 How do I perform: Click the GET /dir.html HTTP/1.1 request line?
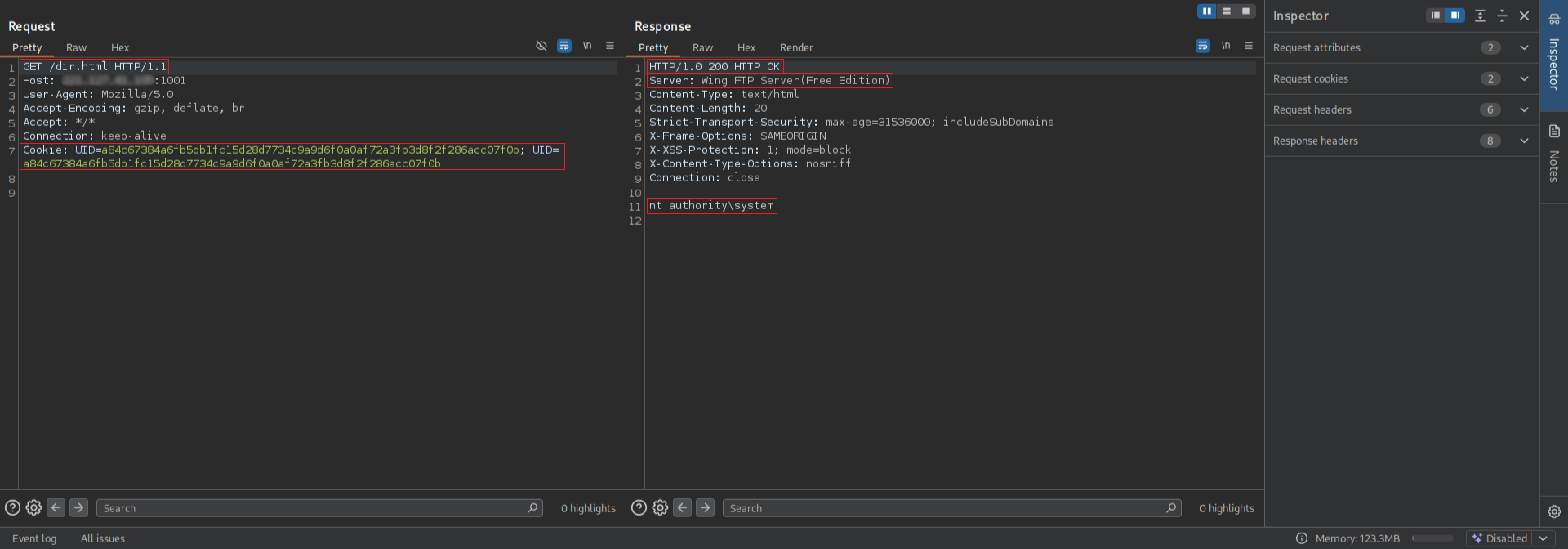coord(95,66)
